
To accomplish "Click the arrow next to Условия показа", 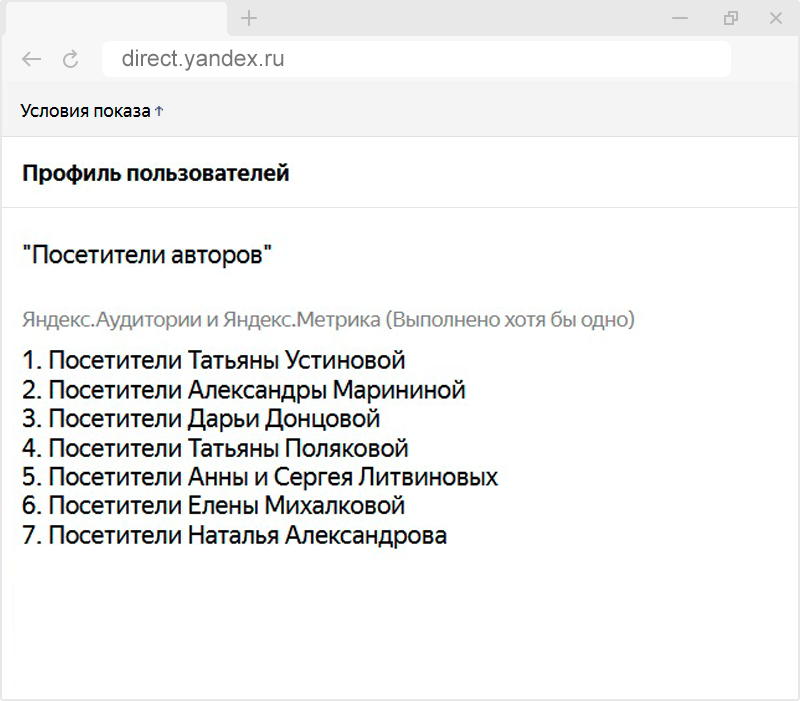I will [159, 111].
